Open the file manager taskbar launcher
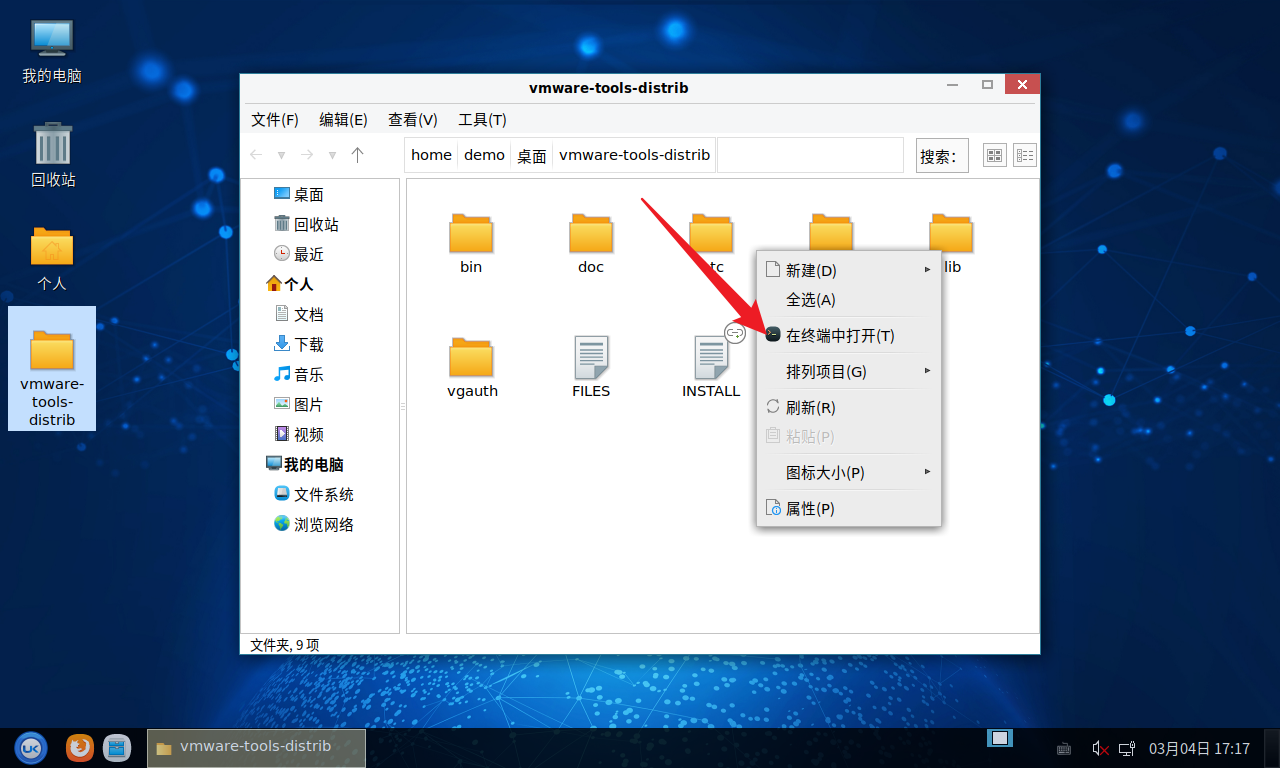This screenshot has width=1280, height=768. click(117, 747)
